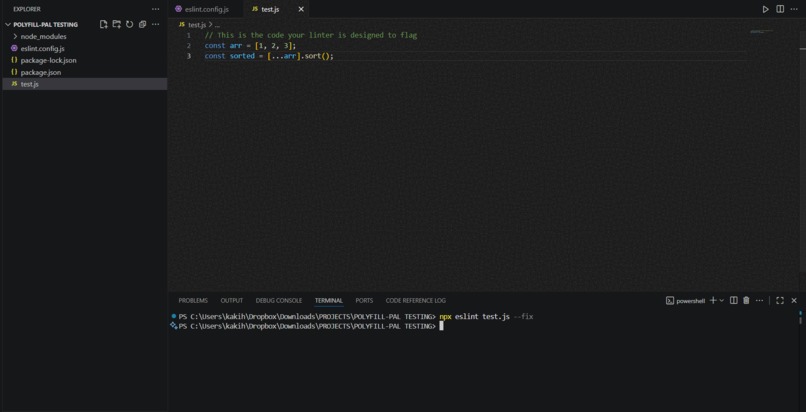Click the New Folder icon in Explorer header
The height and width of the screenshot is (412, 806).
(x=117, y=24)
